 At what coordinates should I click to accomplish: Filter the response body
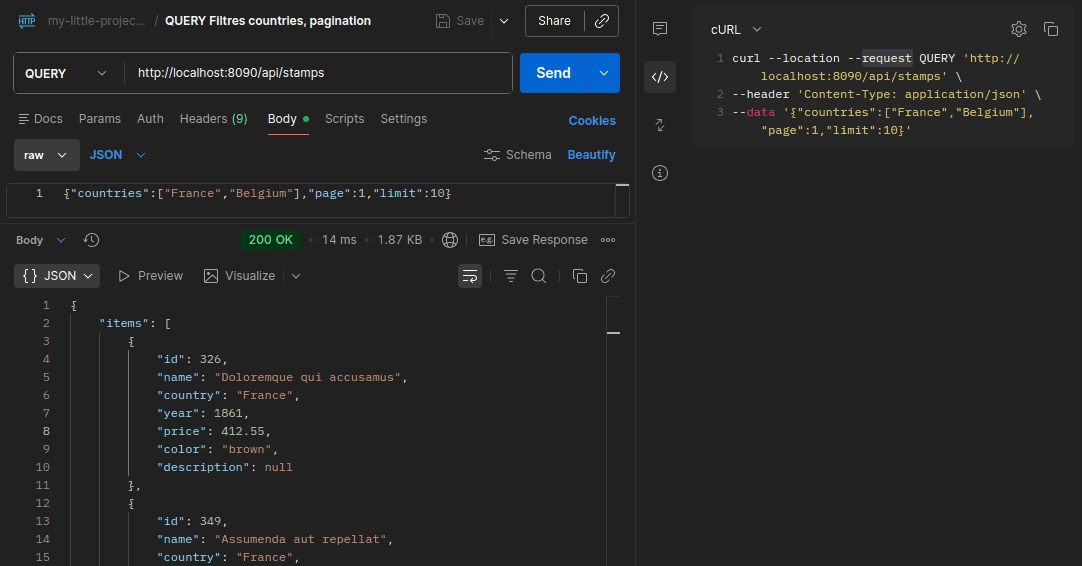511,276
